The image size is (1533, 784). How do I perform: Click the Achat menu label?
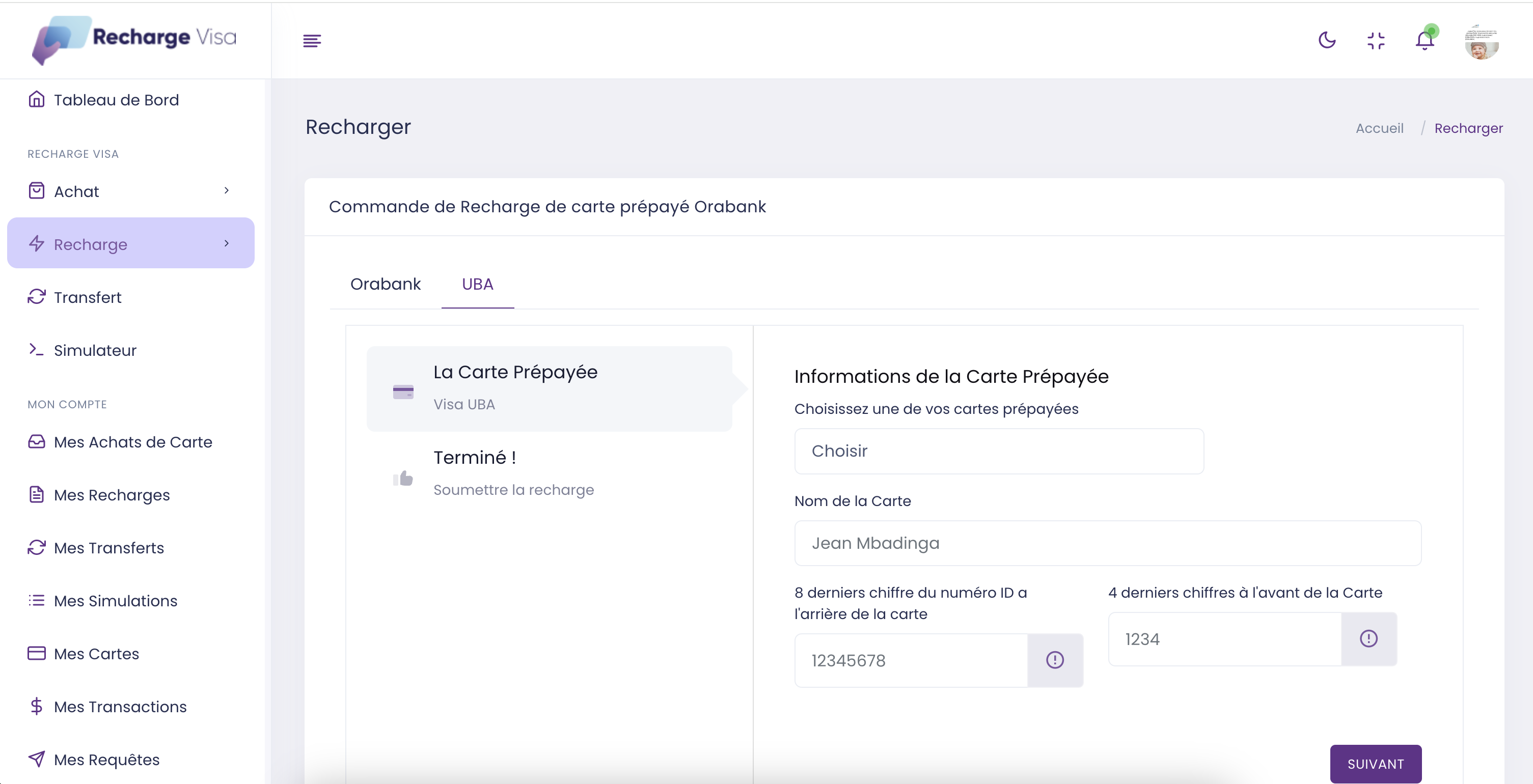click(76, 191)
